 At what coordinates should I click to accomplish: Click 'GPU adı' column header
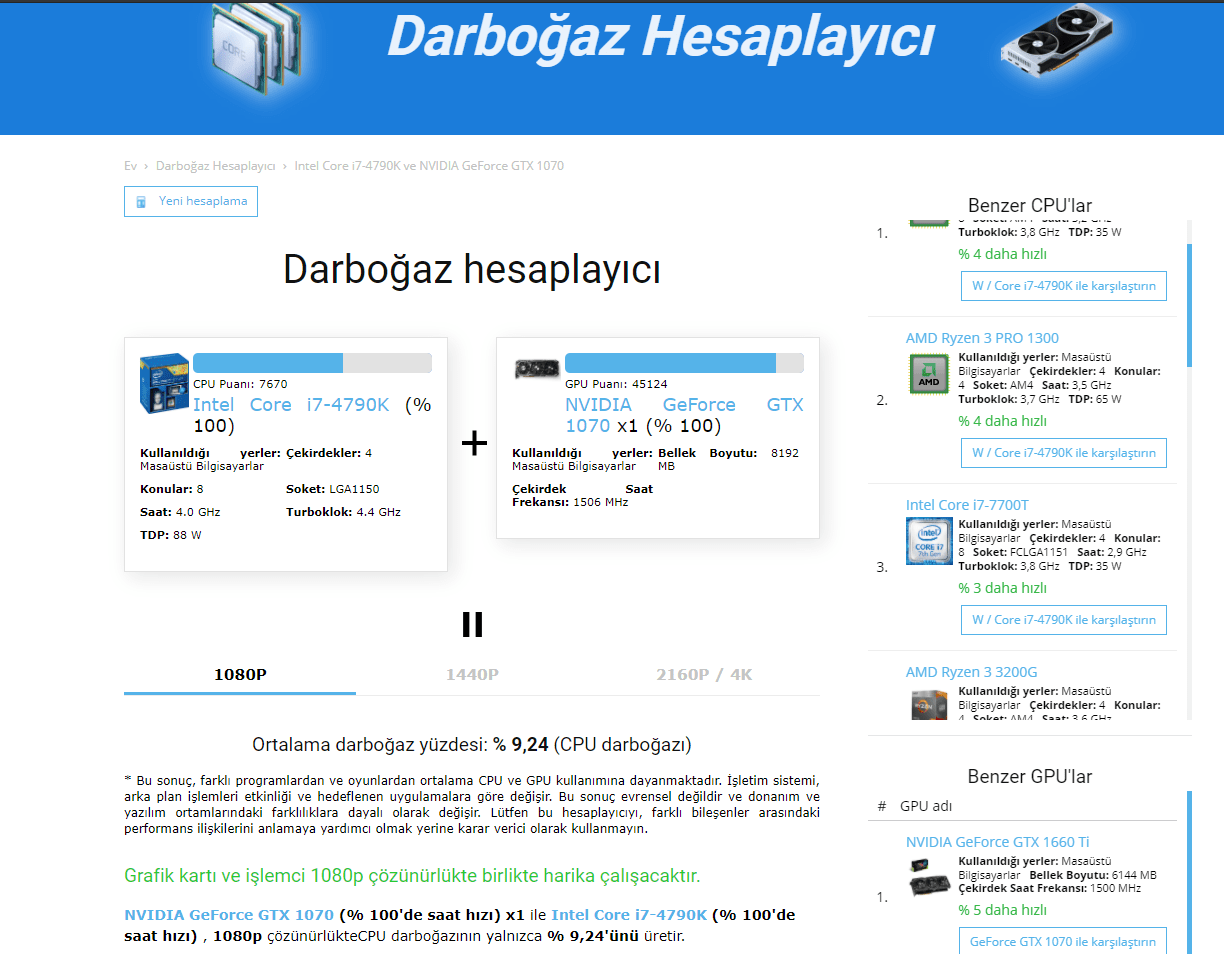click(x=925, y=806)
